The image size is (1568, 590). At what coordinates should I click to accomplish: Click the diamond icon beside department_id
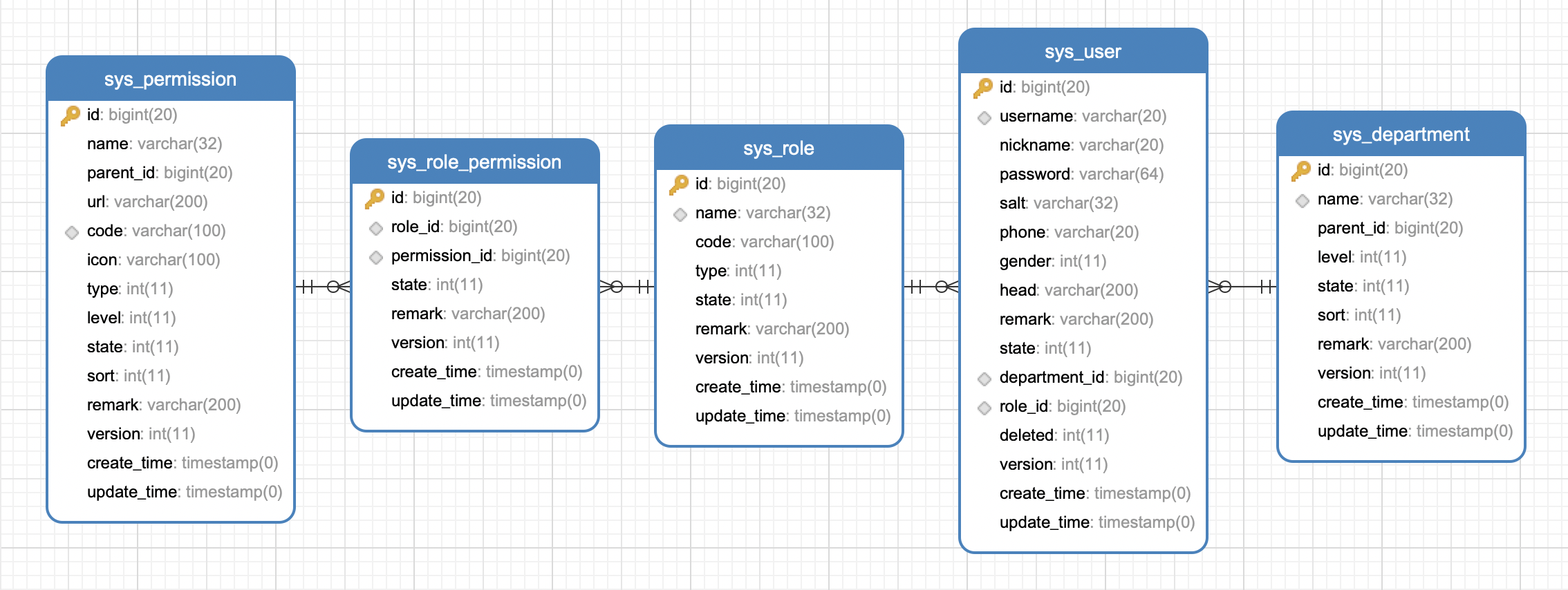click(984, 379)
